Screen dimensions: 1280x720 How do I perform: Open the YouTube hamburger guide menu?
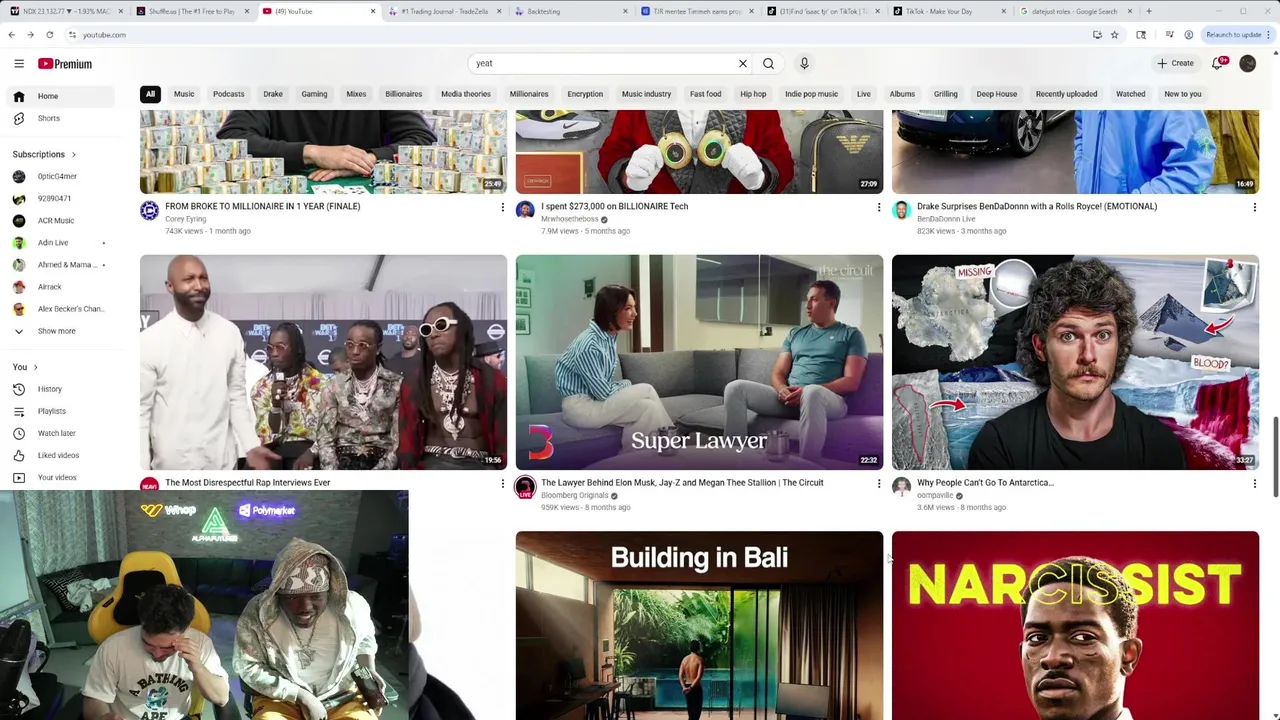19,64
